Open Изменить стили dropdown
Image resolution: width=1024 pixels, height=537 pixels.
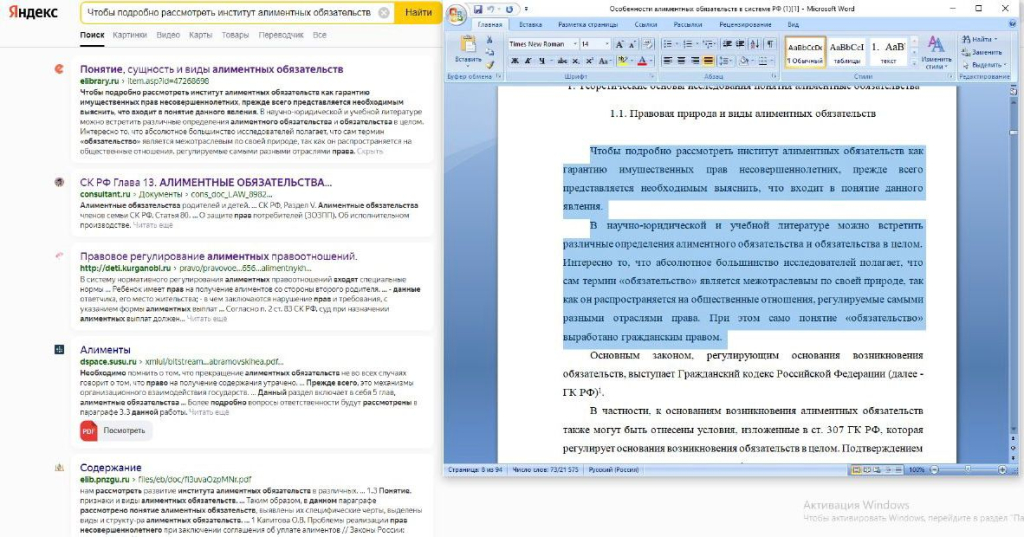(936, 53)
